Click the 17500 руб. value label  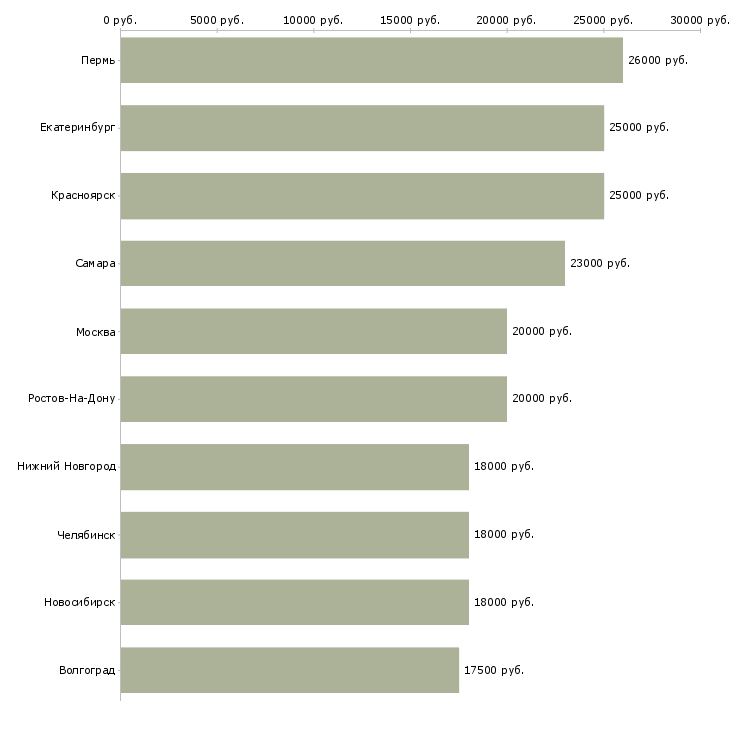(493, 670)
